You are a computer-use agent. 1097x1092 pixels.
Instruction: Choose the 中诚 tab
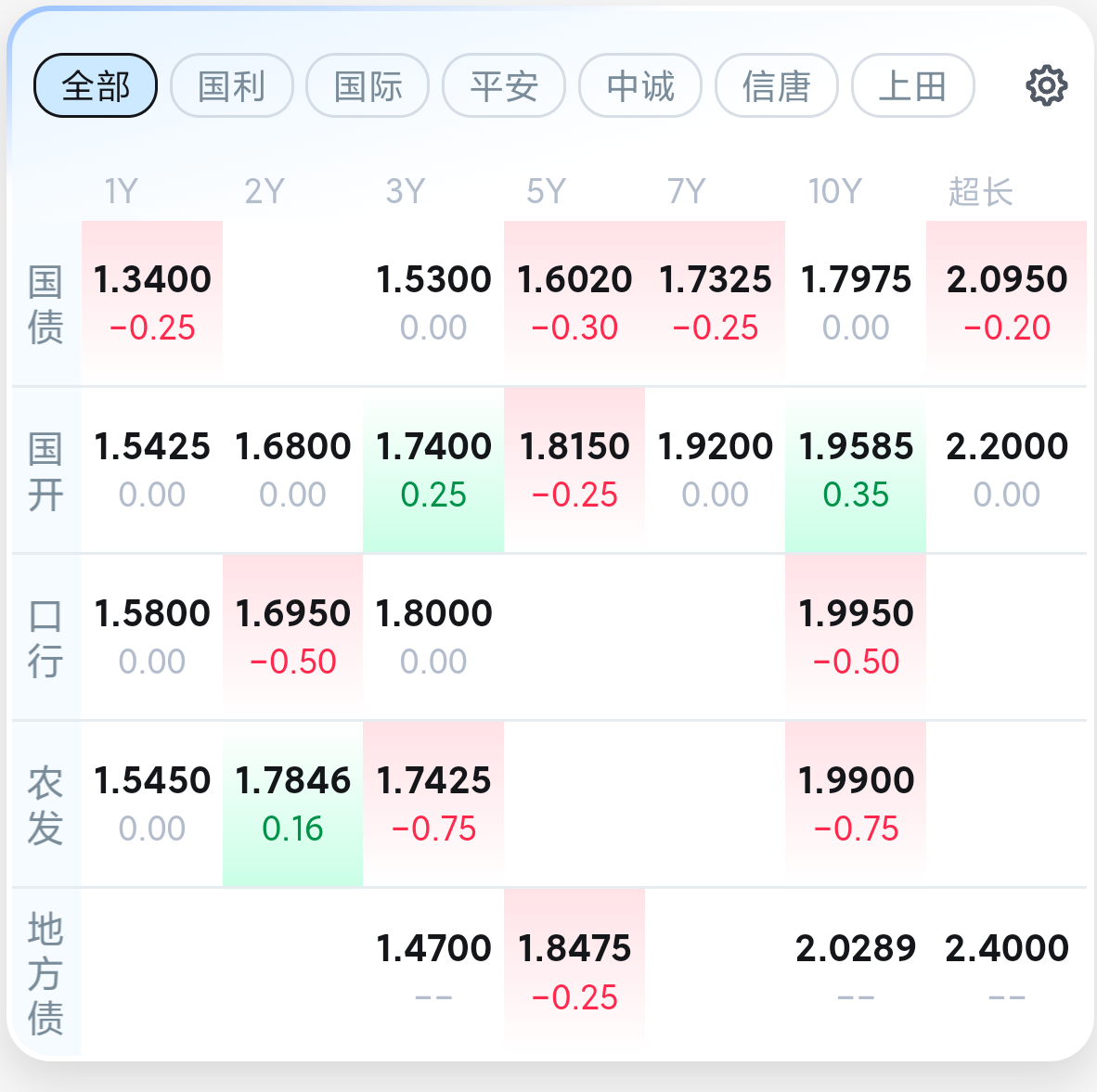(640, 86)
